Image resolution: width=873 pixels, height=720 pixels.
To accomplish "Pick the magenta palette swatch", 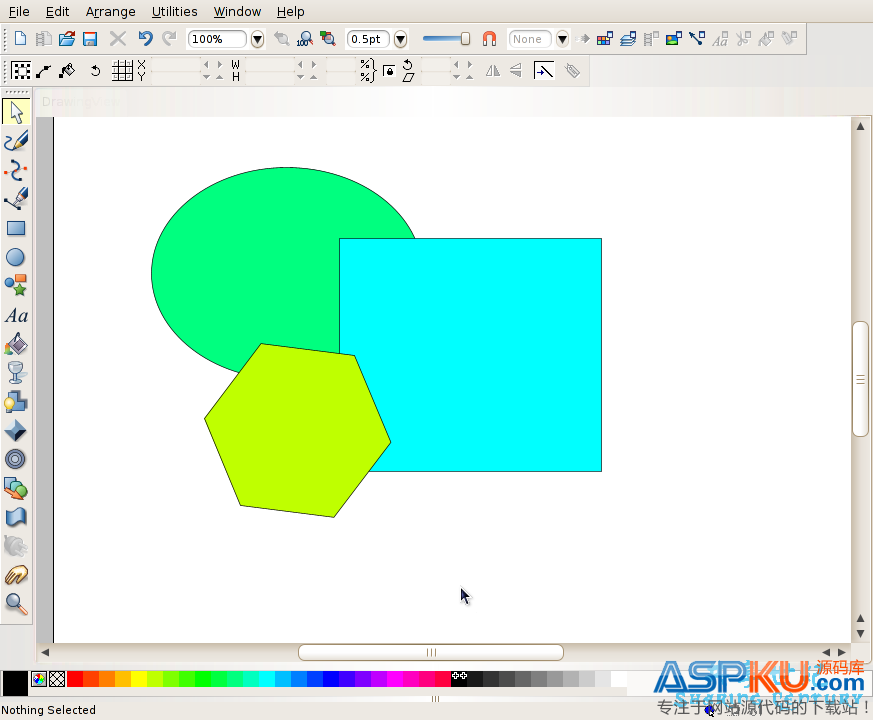I will 395,679.
